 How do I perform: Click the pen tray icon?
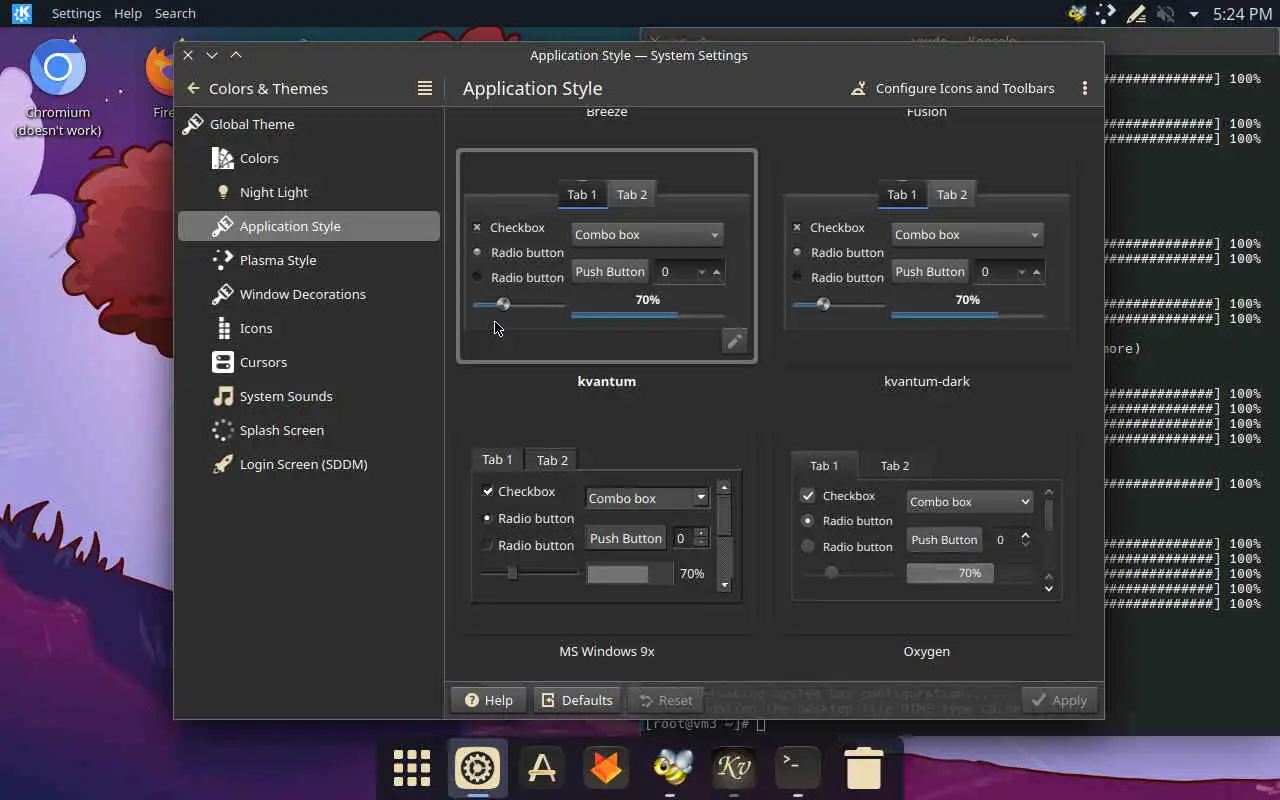[x=1136, y=14]
